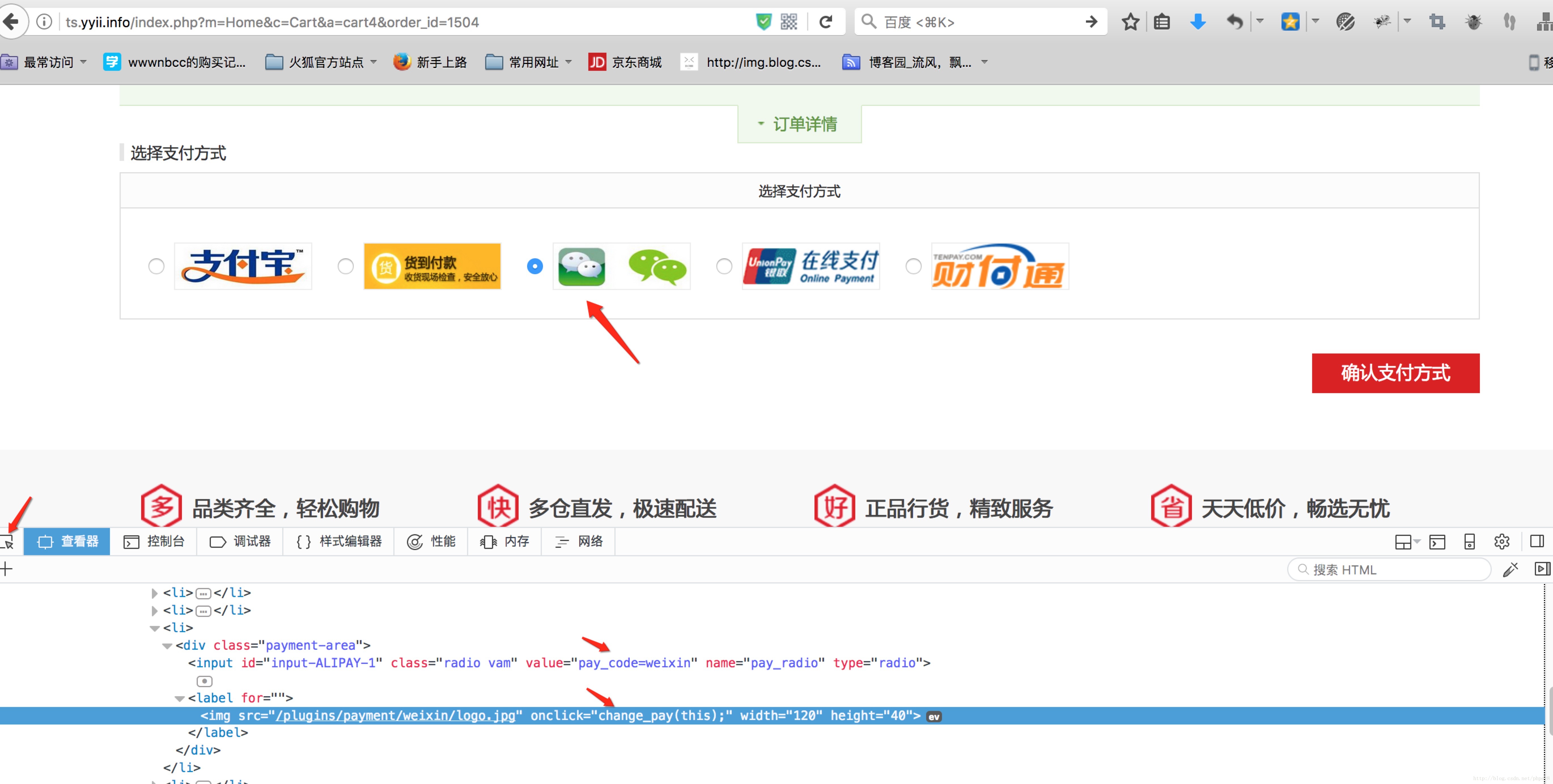The height and width of the screenshot is (784, 1553).
Task: Click the ev event listener badge
Action: [x=934, y=716]
